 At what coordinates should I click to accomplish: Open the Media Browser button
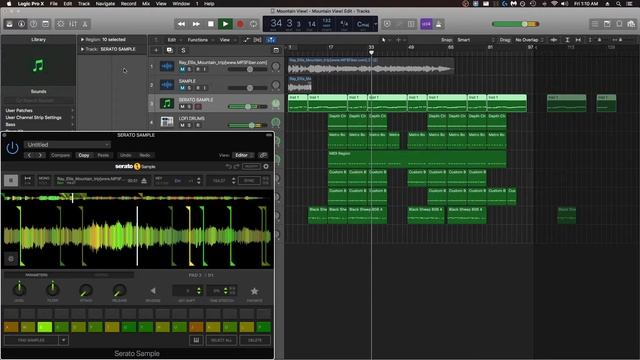pyautogui.click(x=631, y=24)
